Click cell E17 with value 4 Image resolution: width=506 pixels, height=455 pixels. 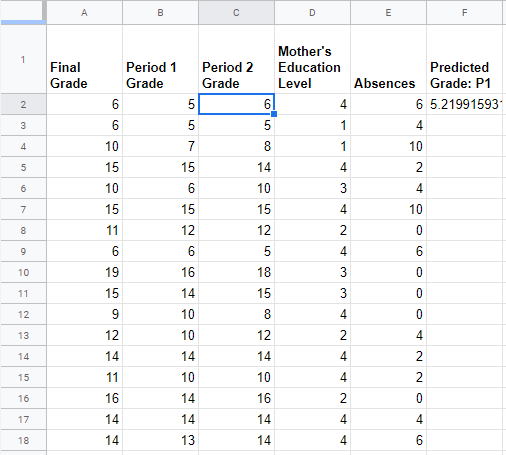tap(388, 419)
